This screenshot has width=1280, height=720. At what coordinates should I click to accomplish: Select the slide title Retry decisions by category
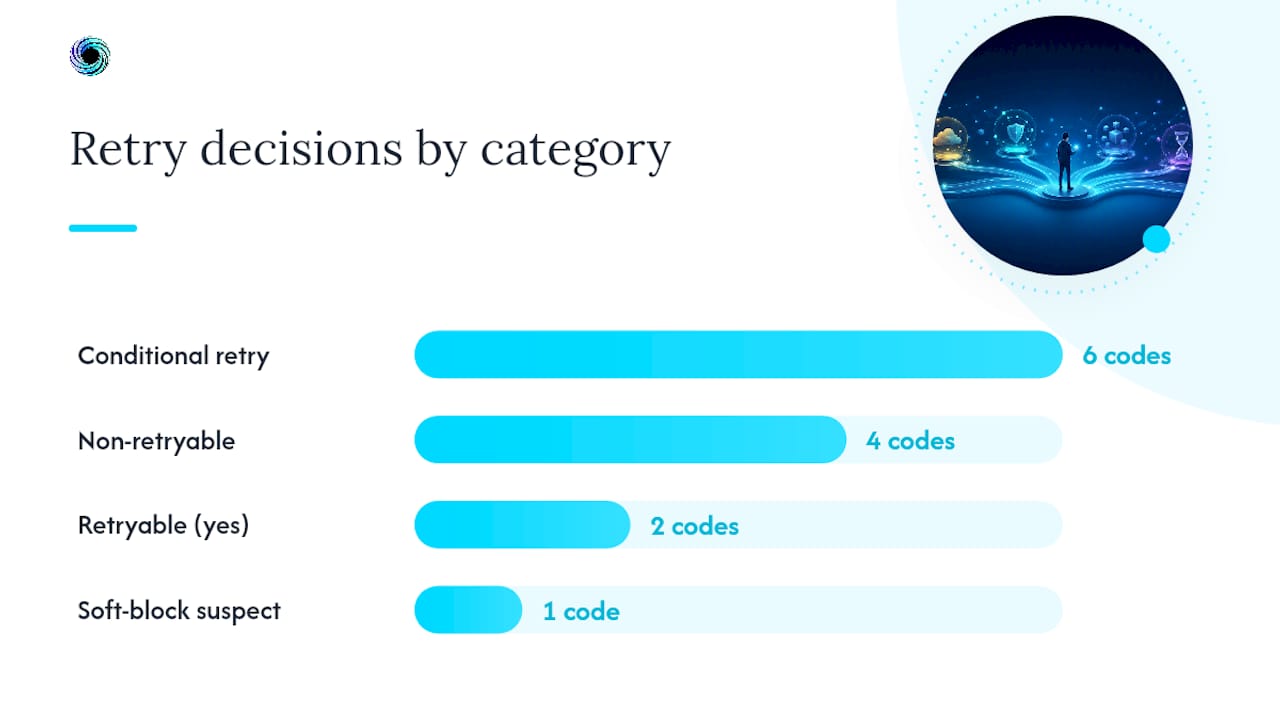coord(370,151)
